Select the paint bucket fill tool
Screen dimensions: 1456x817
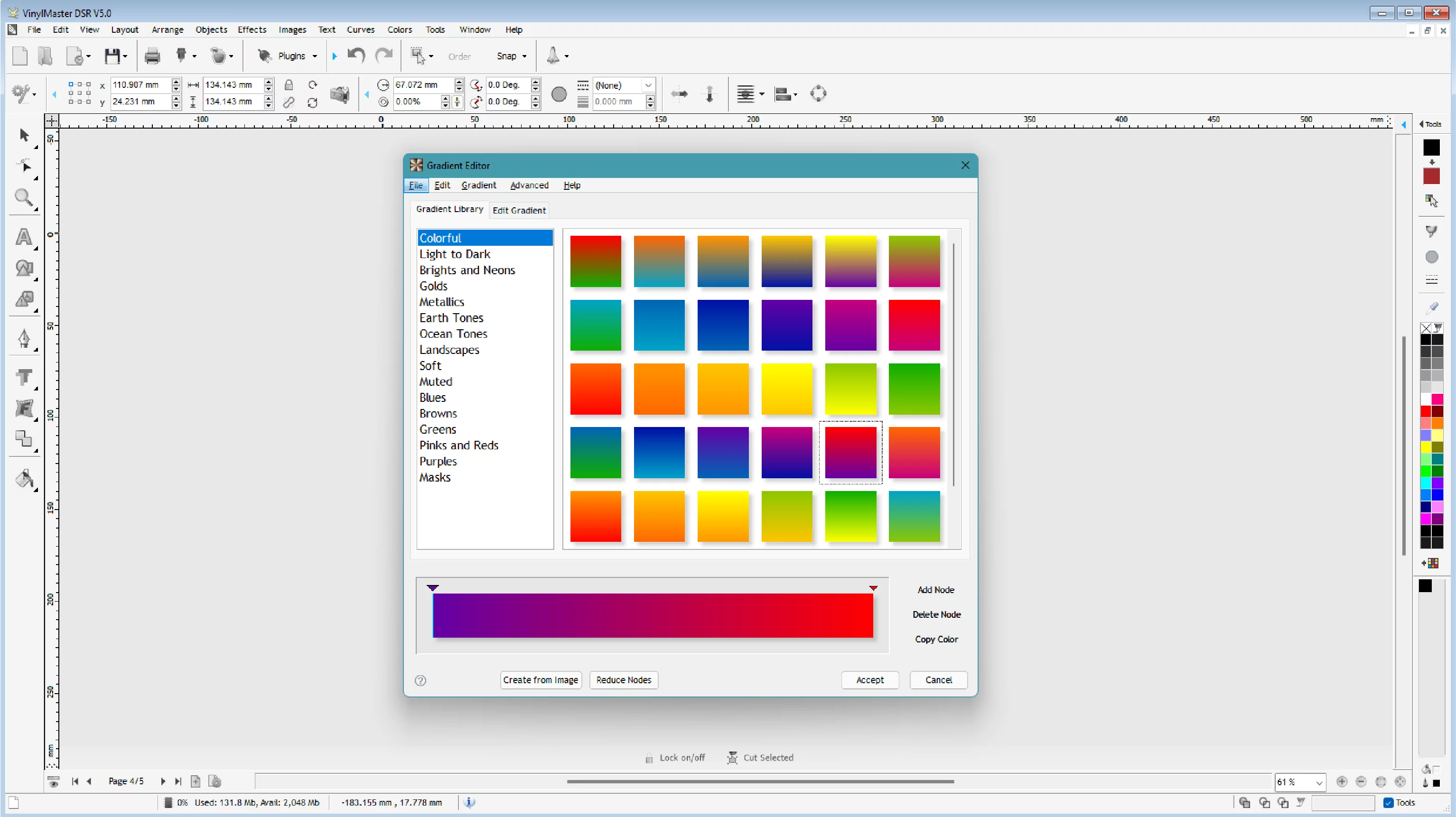(24, 479)
